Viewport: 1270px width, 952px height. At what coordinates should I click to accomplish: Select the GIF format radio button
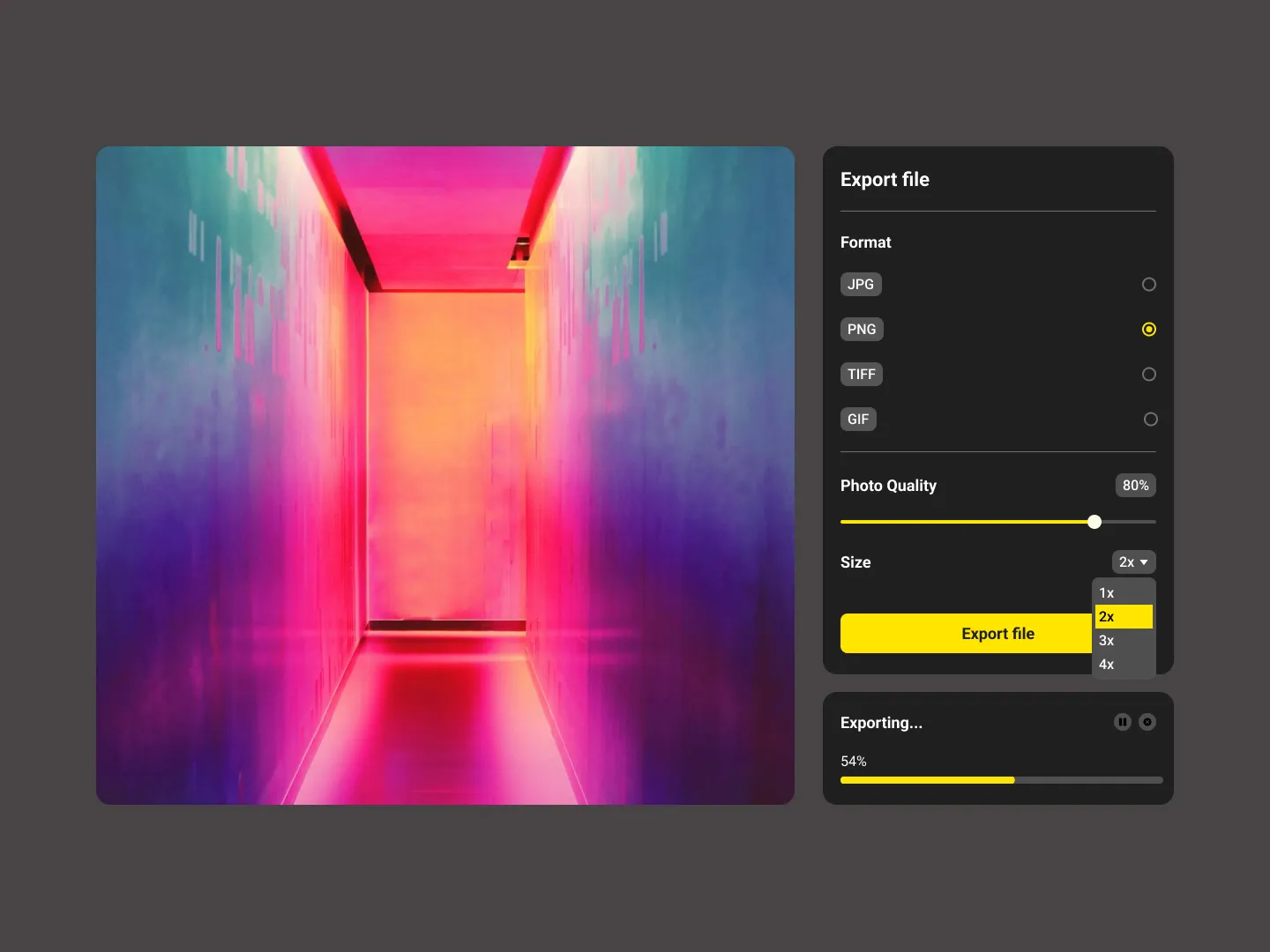click(1150, 420)
